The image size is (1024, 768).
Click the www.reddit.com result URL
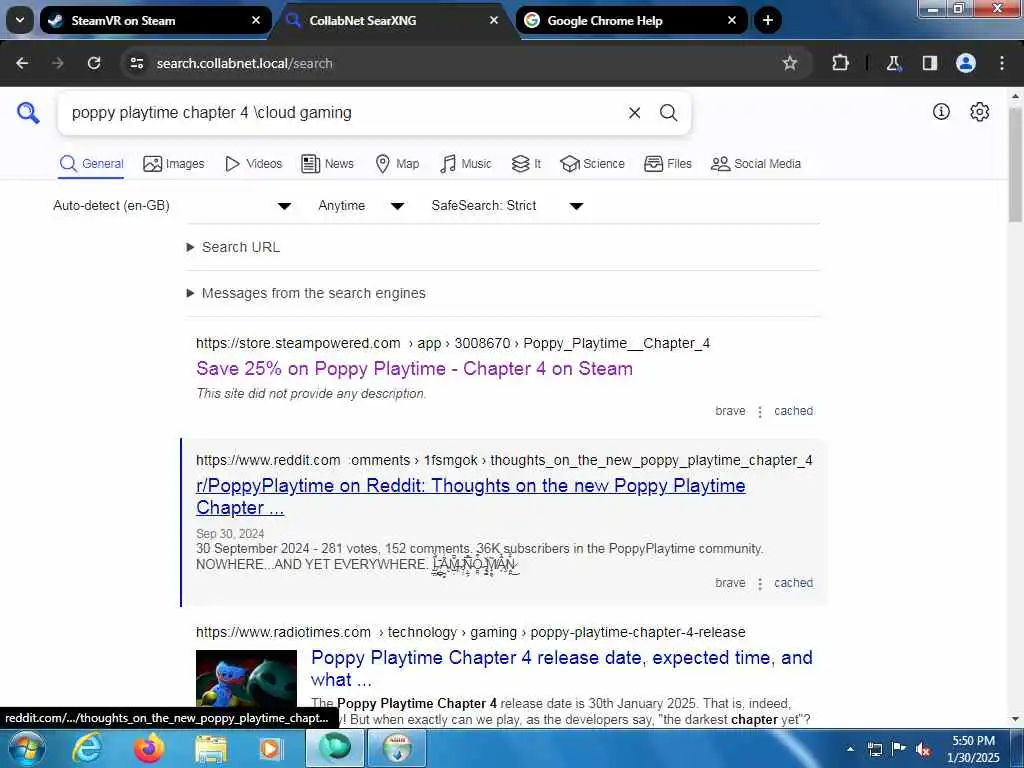click(x=504, y=460)
